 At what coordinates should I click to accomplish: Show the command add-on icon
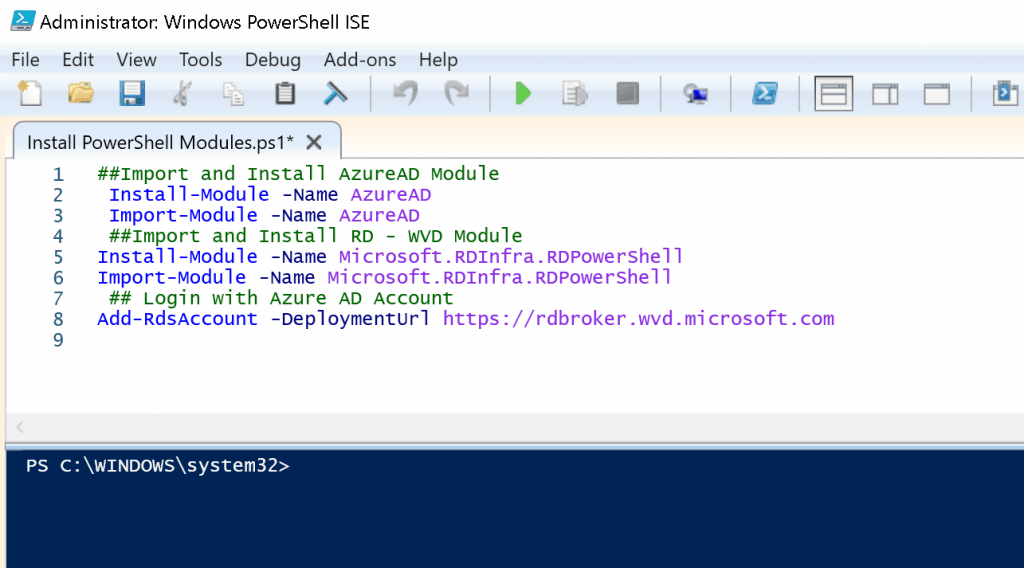(1005, 94)
